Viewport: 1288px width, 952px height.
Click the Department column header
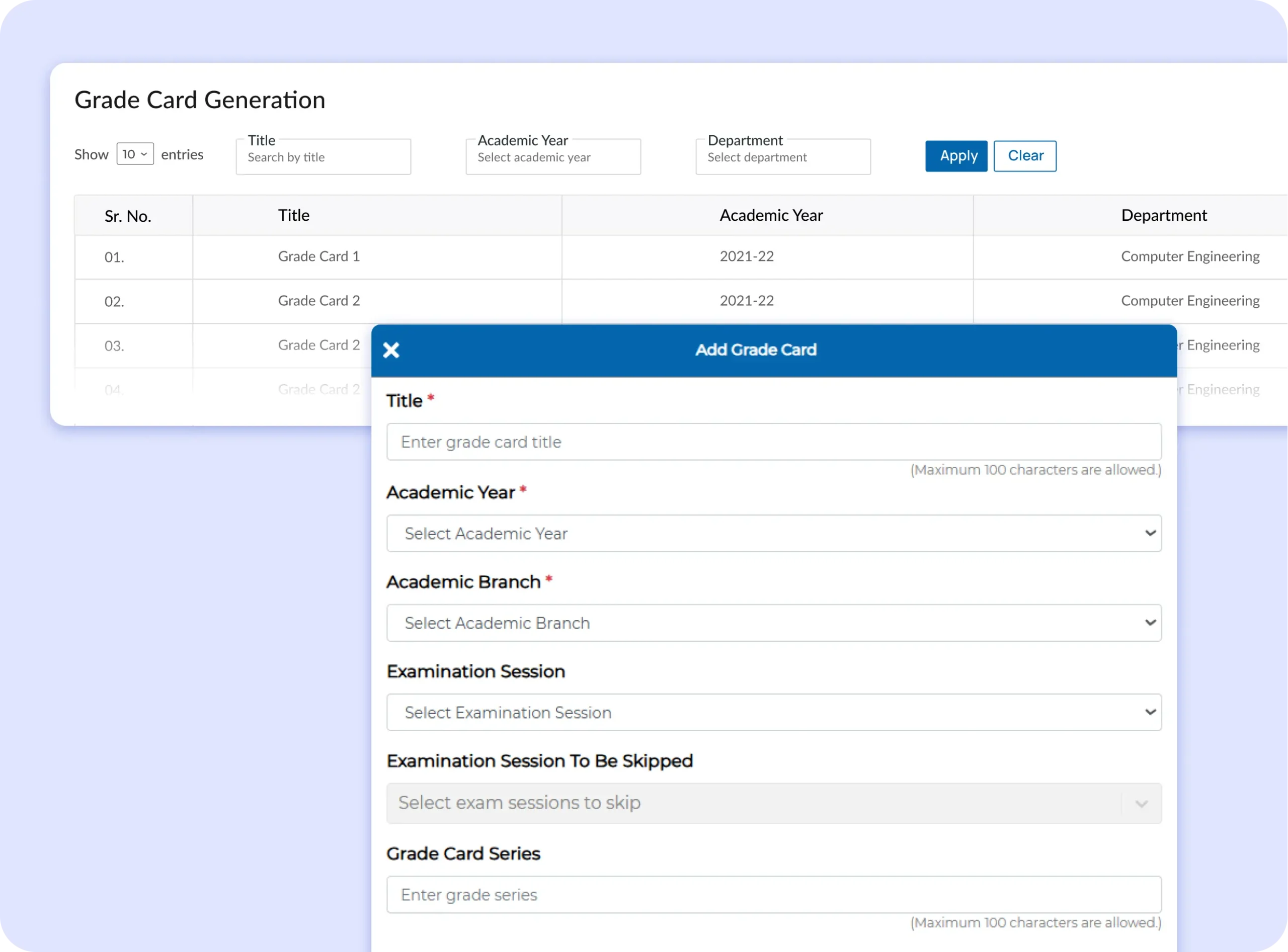[1163, 216]
